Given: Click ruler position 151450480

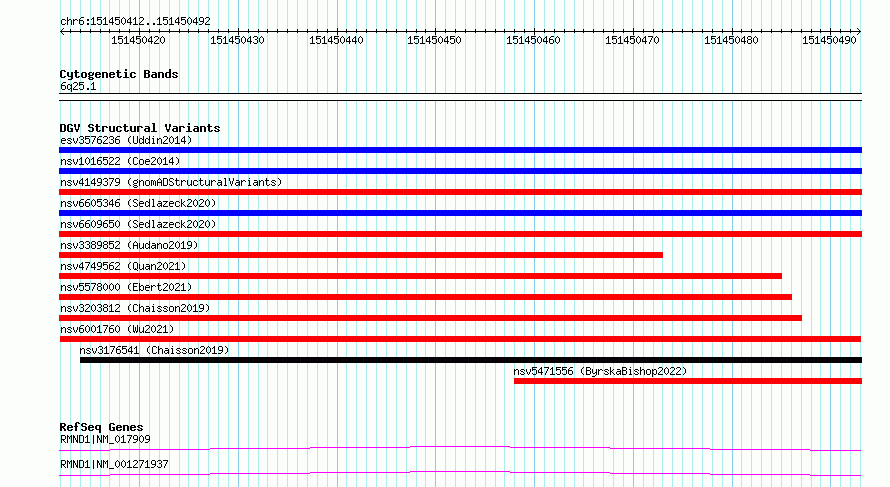Looking at the screenshot, I should click(x=731, y=40).
